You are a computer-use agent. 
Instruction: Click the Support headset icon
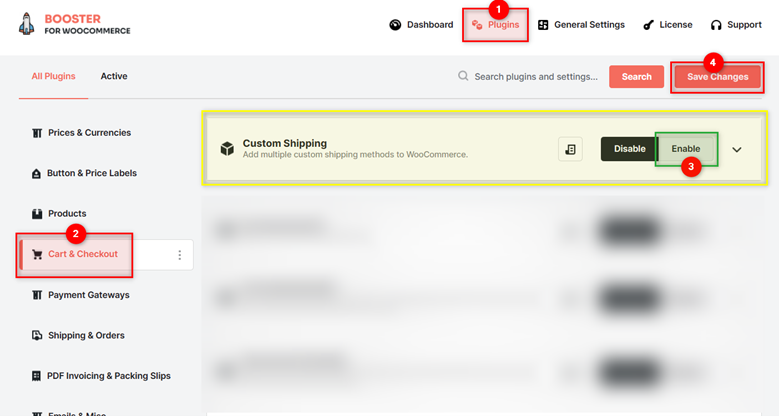pos(716,25)
